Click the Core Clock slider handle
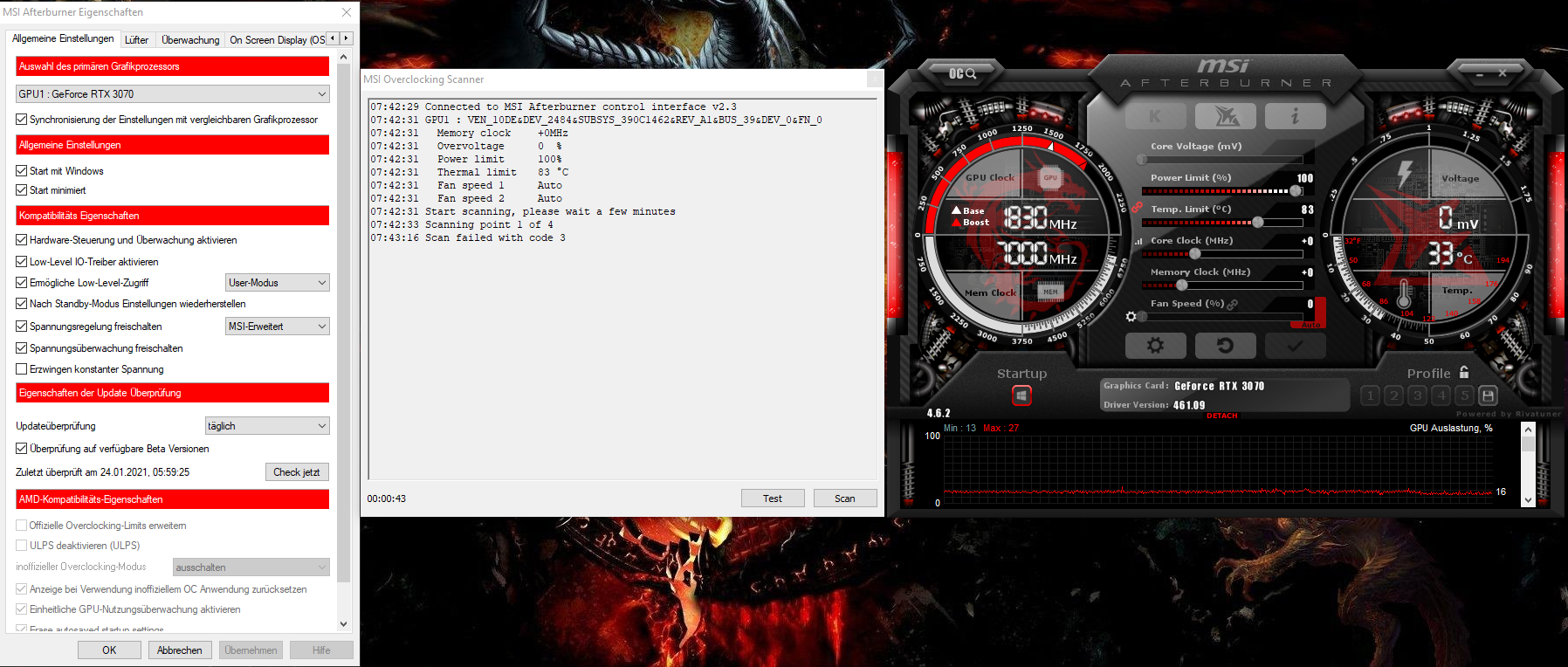1568x667 pixels. tap(1194, 254)
